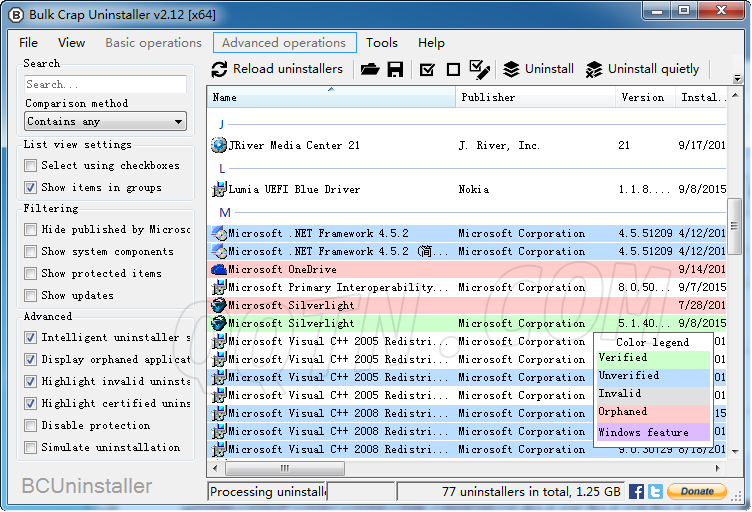Uncheck Show items in groups
This screenshot has width=752, height=512.
[x=31, y=188]
